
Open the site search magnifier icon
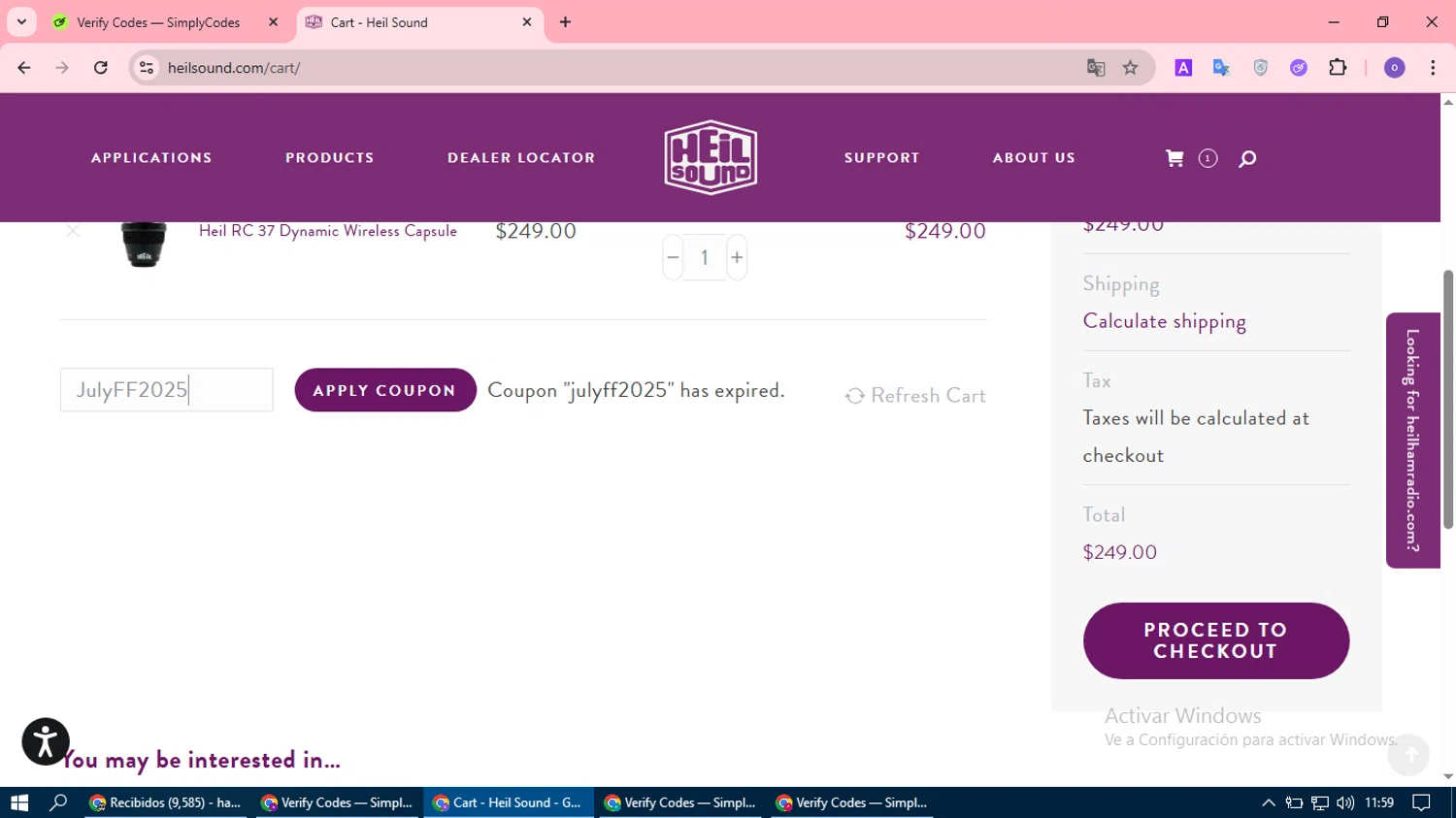pyautogui.click(x=1247, y=158)
